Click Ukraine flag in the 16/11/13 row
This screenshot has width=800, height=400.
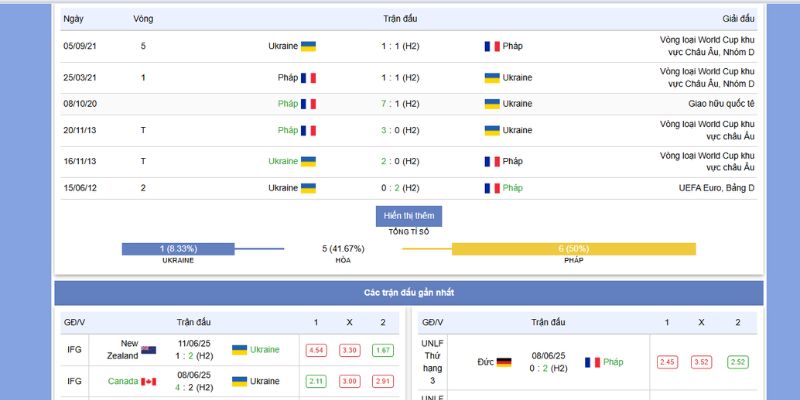tap(308, 161)
